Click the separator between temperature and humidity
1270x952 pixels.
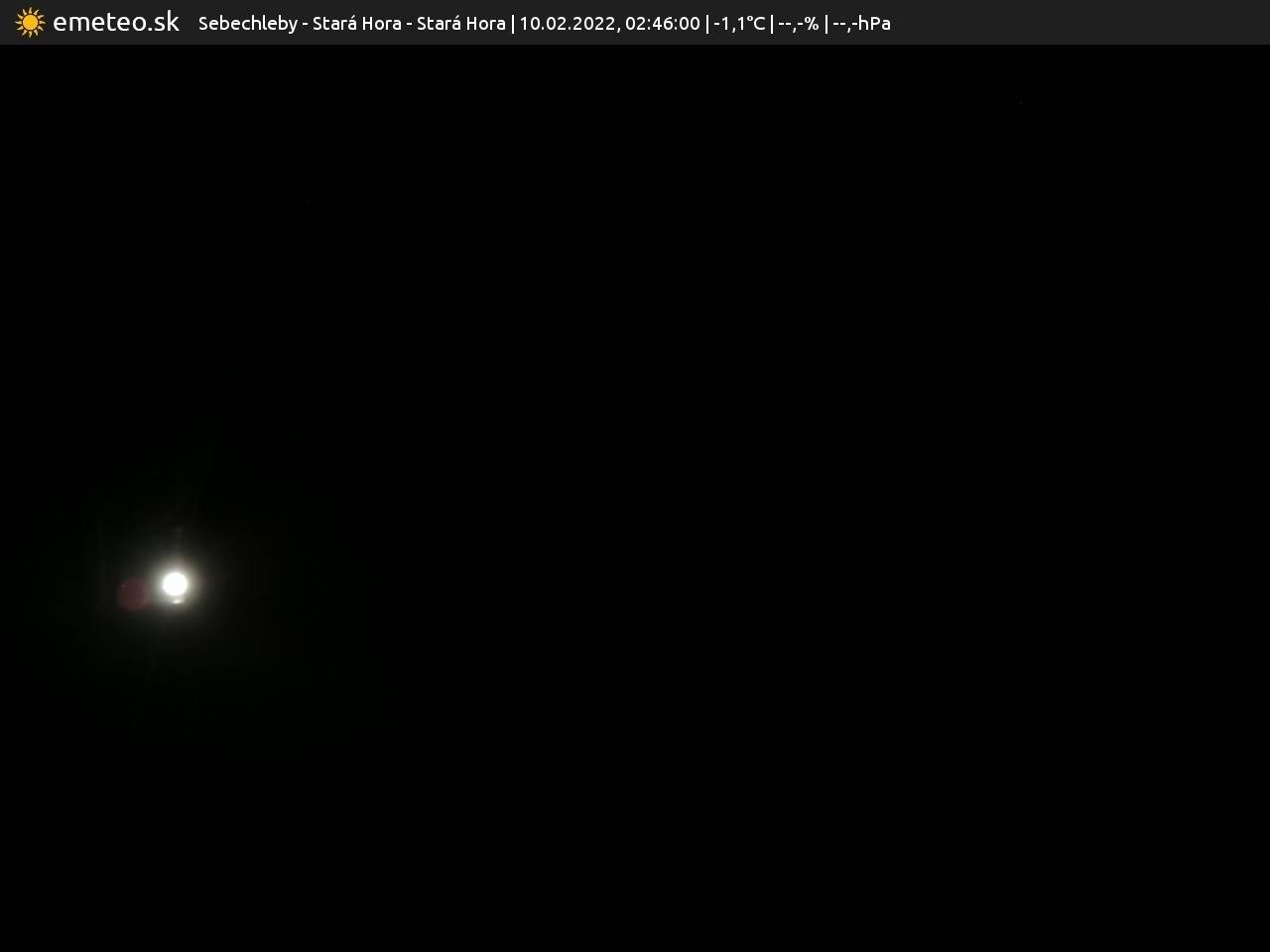coord(772,23)
